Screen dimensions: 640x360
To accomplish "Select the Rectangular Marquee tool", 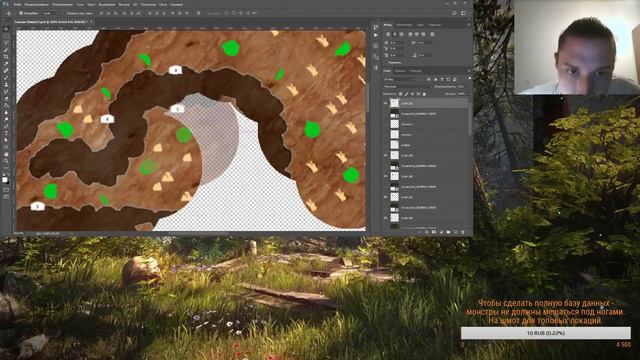I will (x=6, y=36).
